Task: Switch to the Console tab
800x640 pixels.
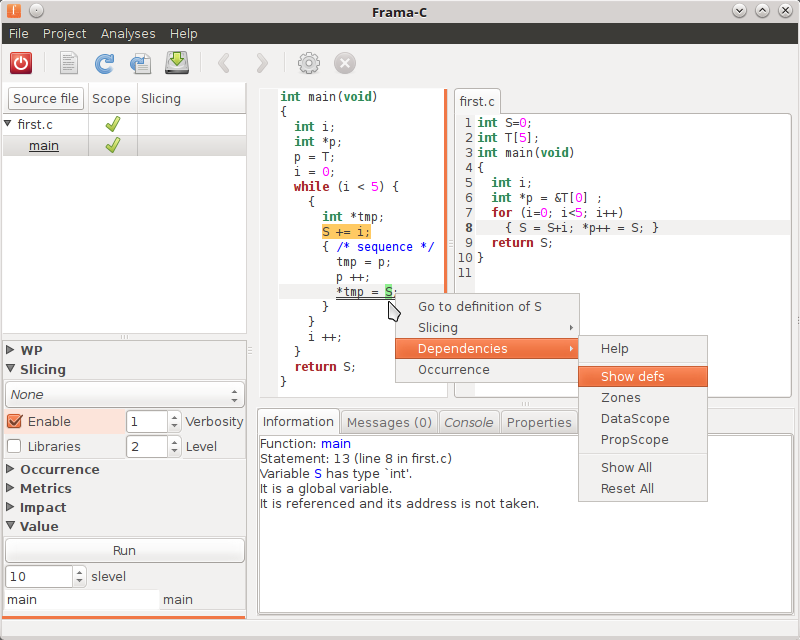Action: pyautogui.click(x=469, y=423)
